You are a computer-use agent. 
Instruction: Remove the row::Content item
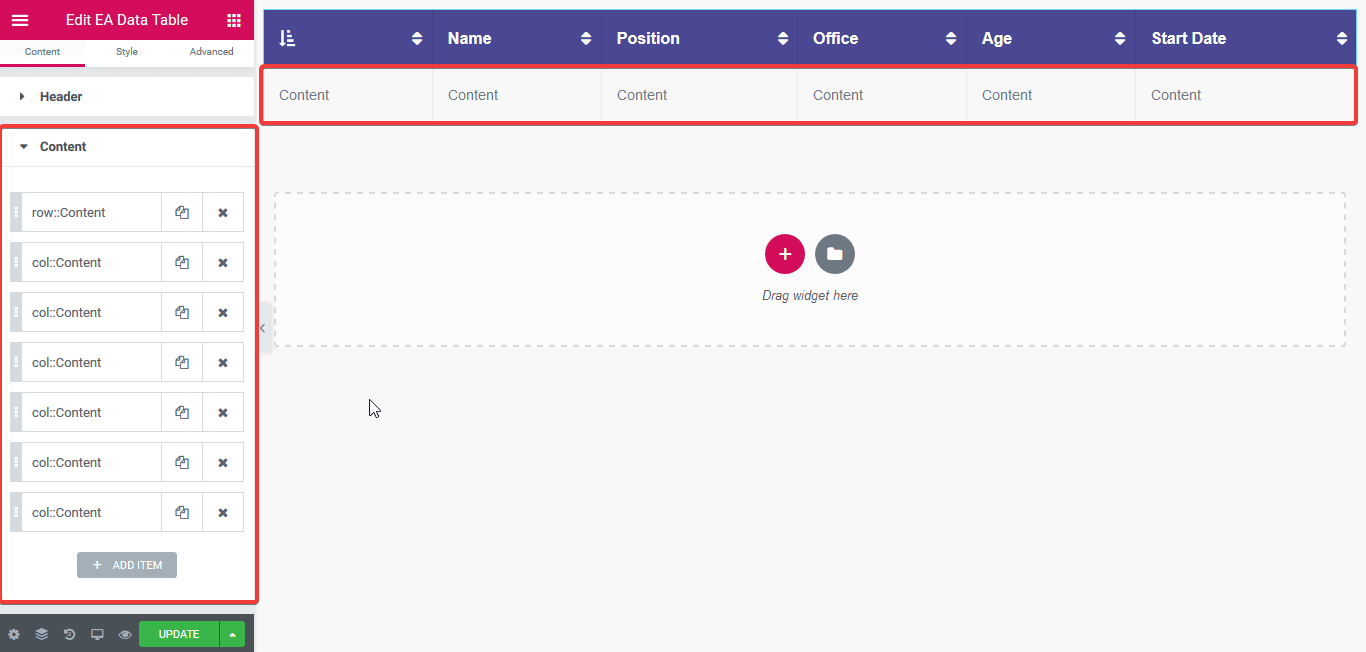[223, 213]
